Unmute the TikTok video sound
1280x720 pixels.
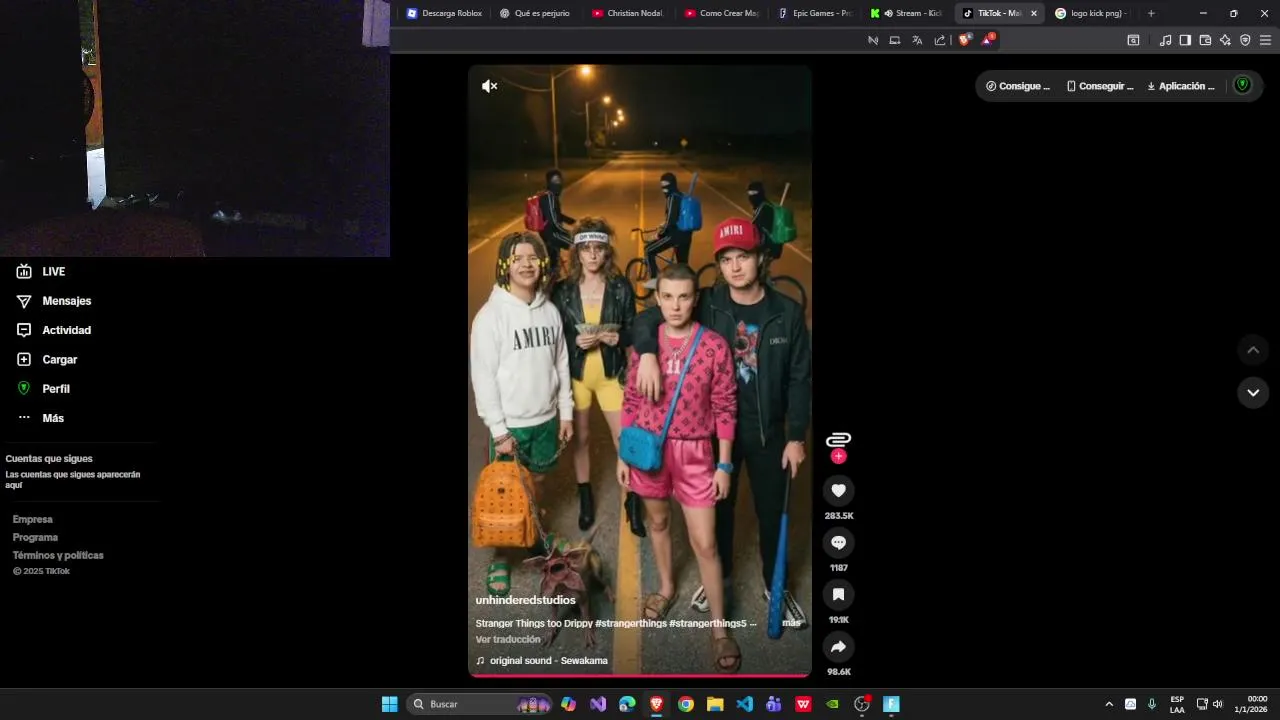[x=489, y=86]
